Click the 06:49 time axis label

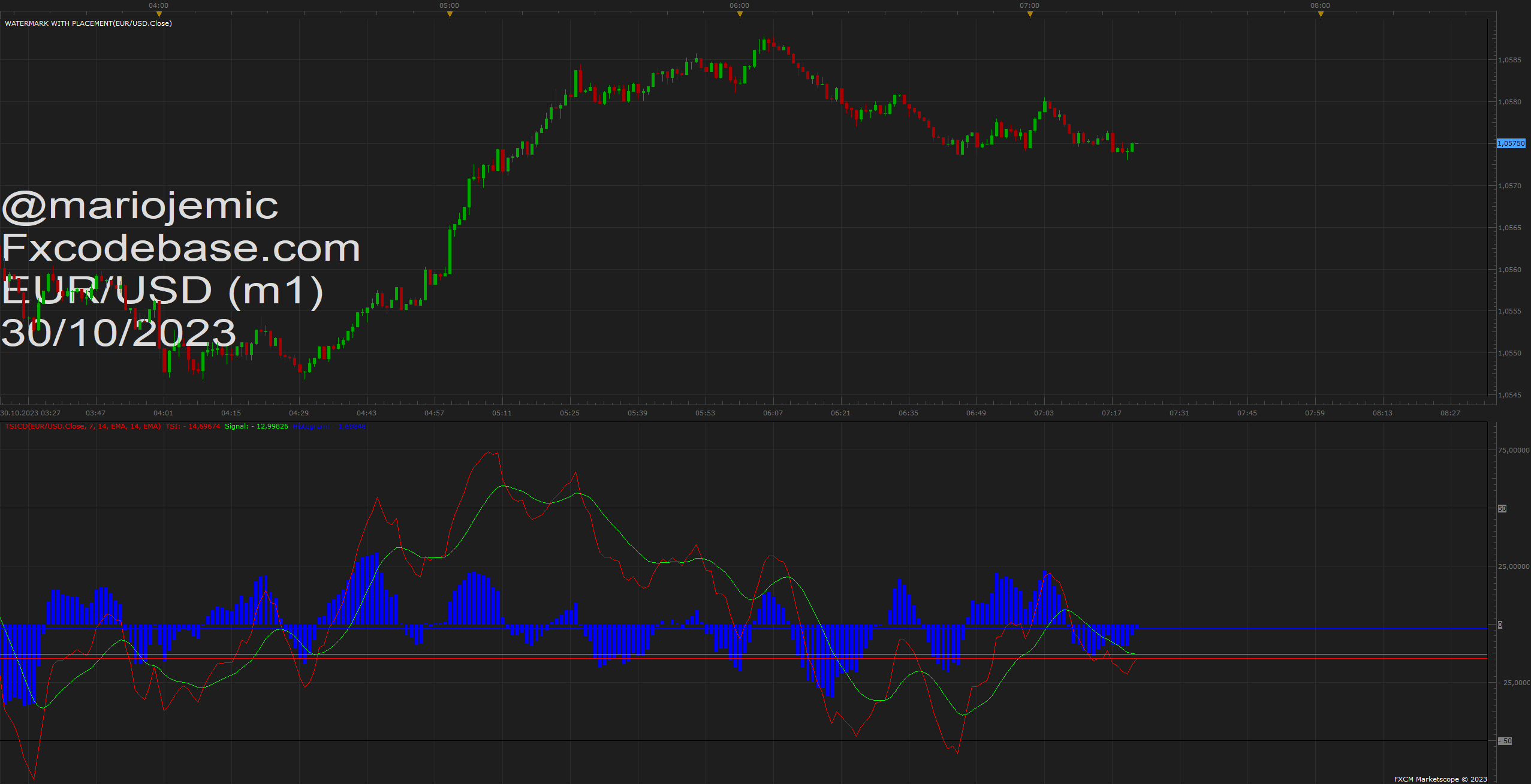pos(976,413)
